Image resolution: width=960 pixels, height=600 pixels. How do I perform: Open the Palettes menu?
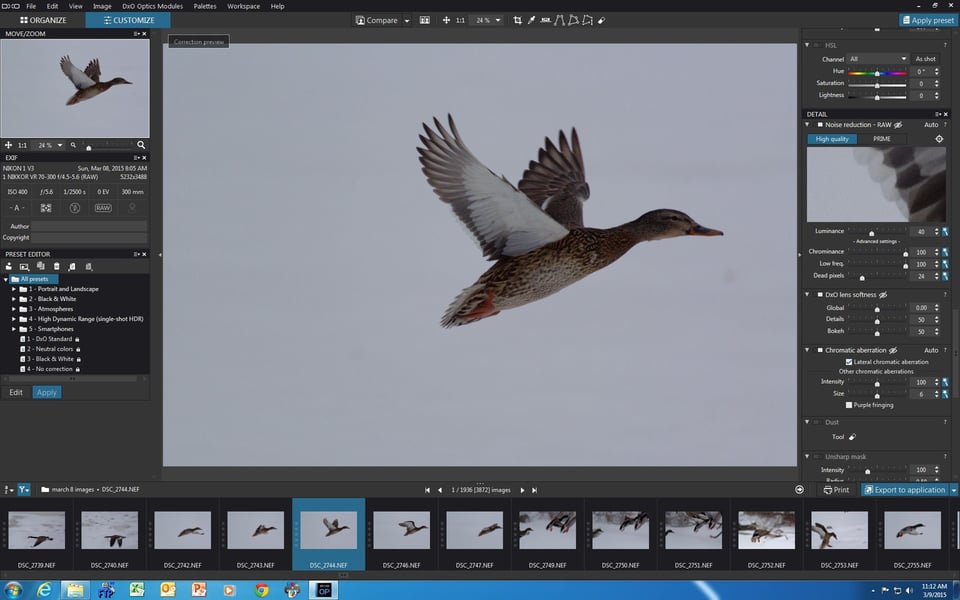[x=205, y=6]
